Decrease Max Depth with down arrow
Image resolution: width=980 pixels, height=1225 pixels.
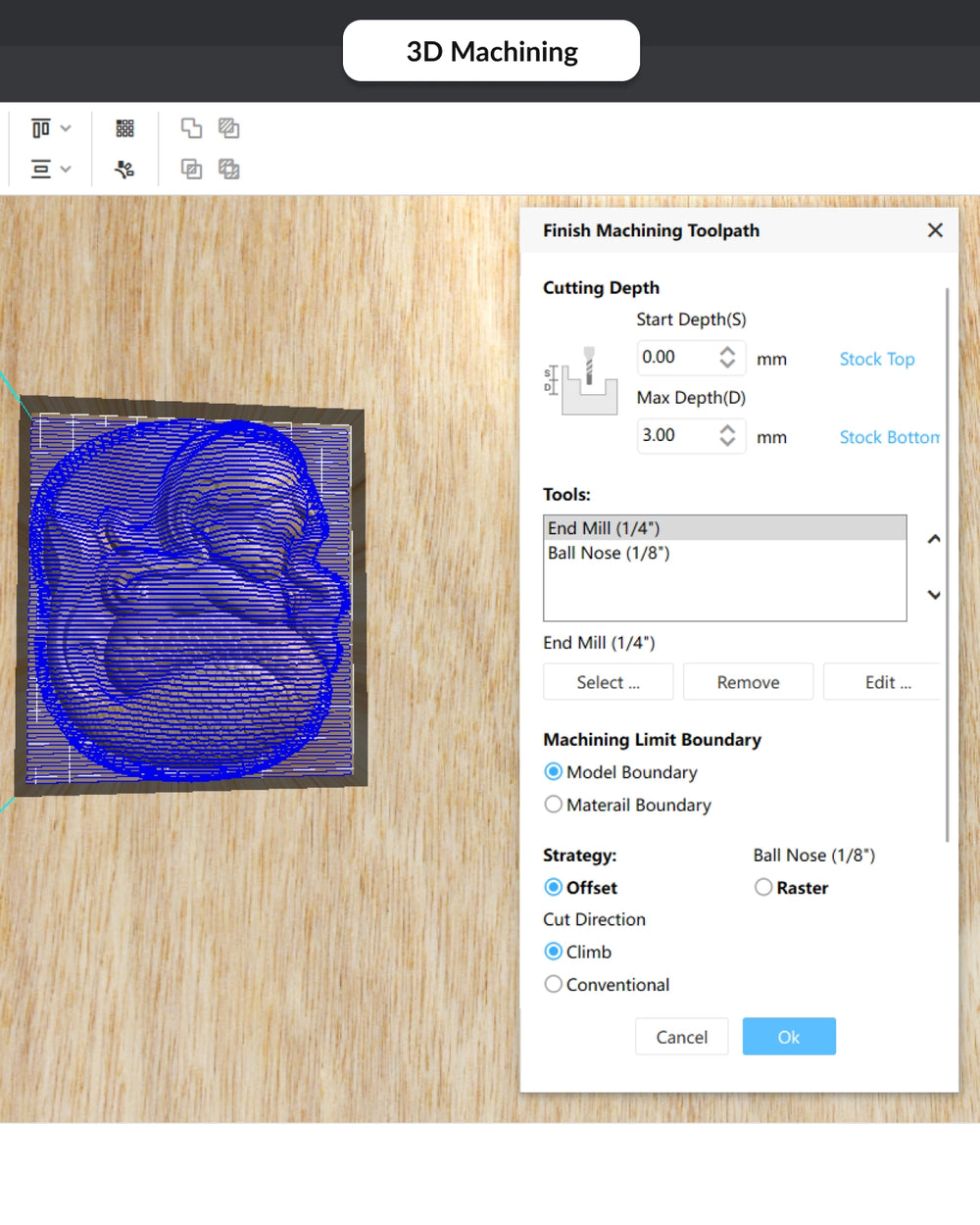click(x=727, y=442)
